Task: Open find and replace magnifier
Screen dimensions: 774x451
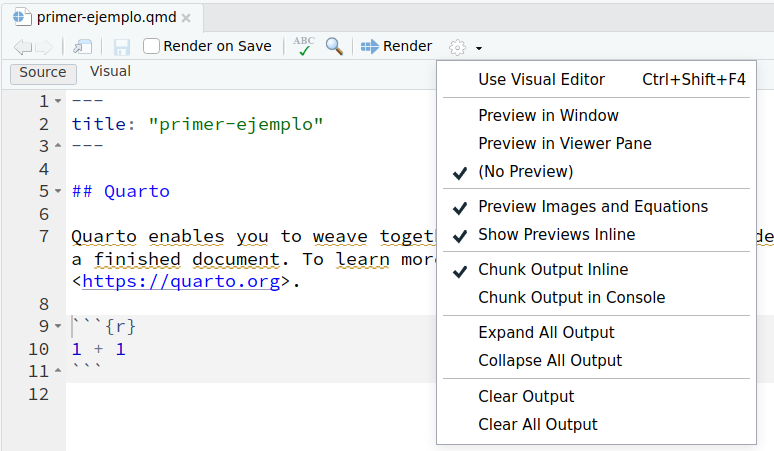Action: 334,47
